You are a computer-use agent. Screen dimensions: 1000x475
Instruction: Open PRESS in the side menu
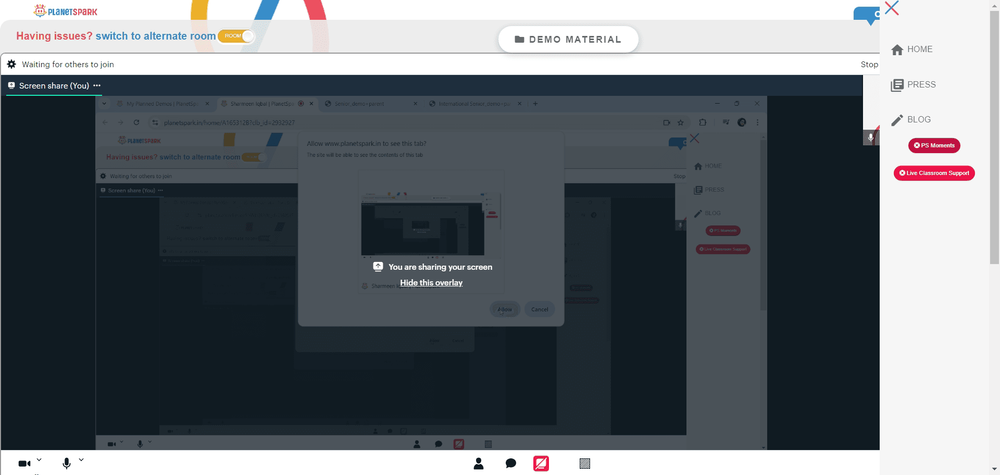[x=913, y=84]
